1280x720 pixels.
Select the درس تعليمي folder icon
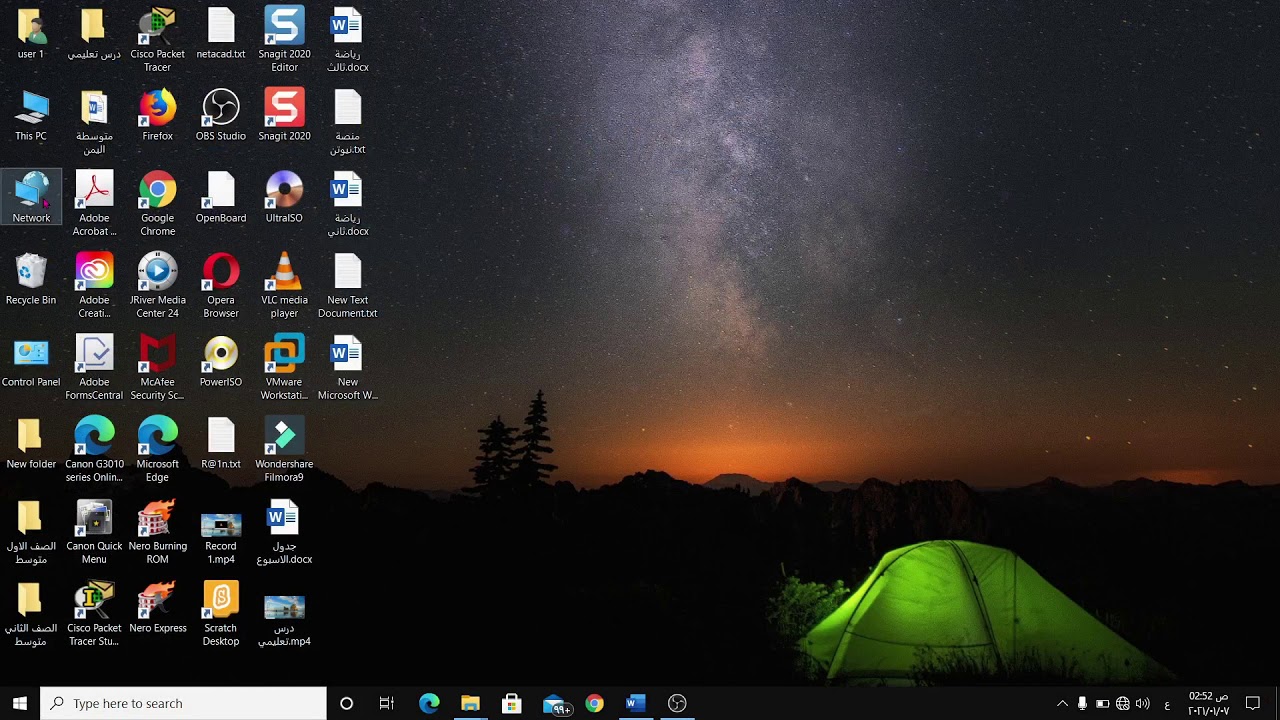point(94,33)
